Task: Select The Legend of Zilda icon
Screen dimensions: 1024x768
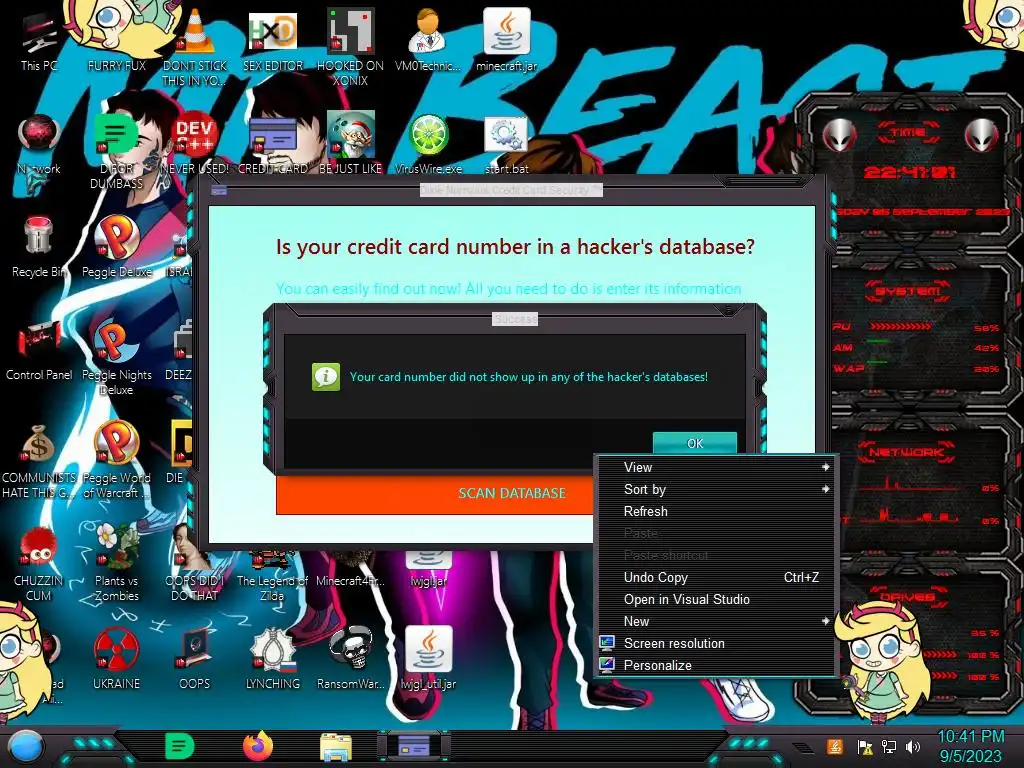Action: coord(272,576)
